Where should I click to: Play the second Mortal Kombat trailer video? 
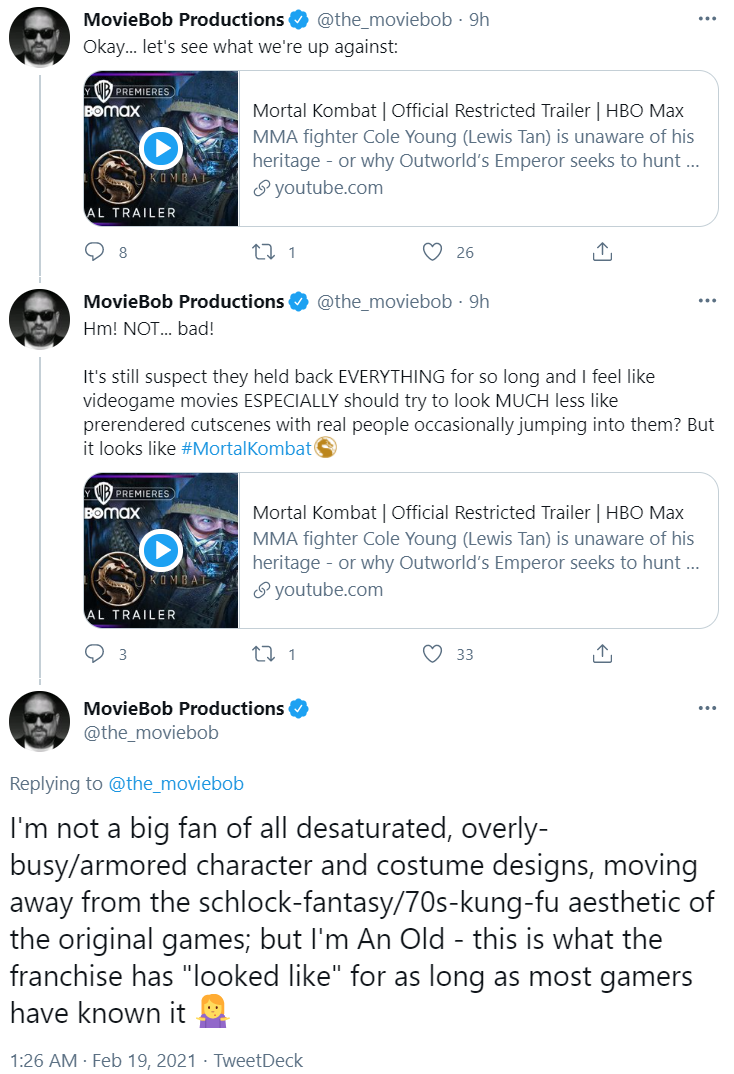pos(161,550)
